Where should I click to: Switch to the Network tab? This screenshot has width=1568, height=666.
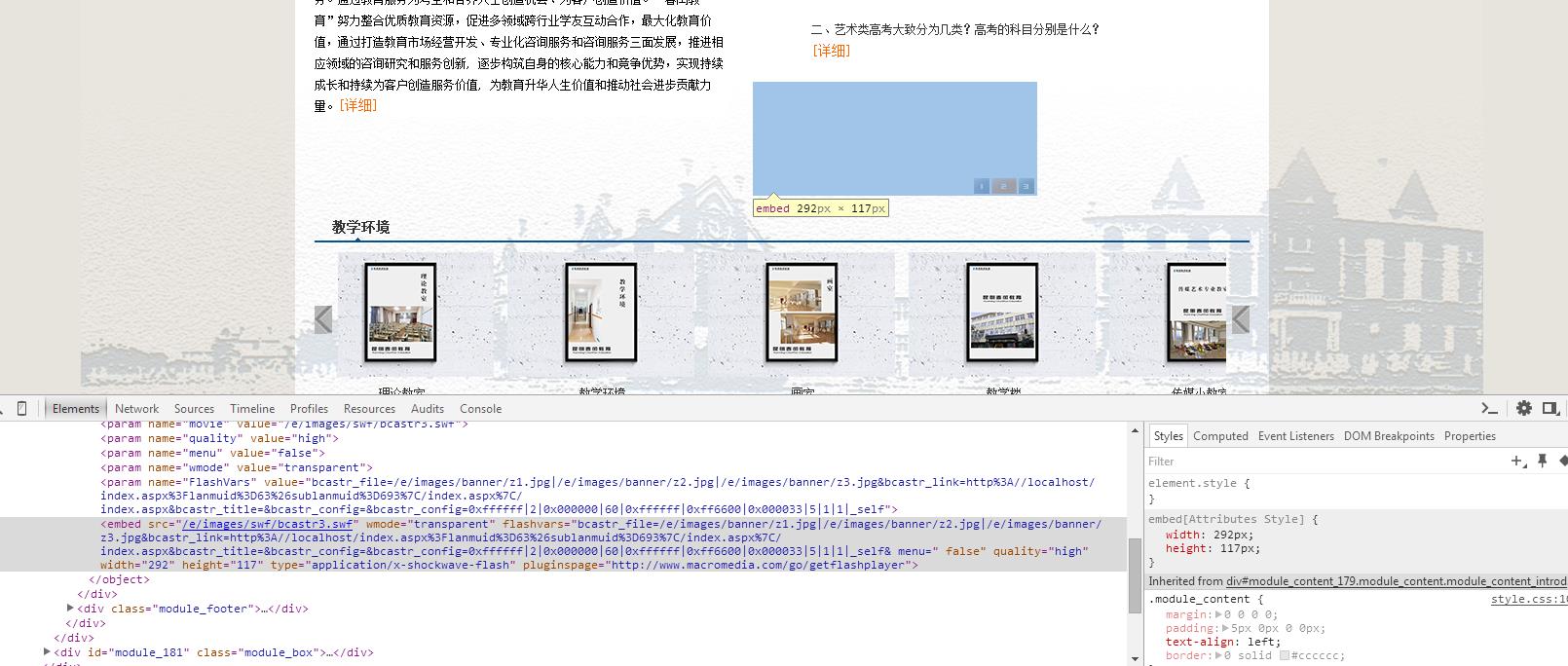(136, 409)
